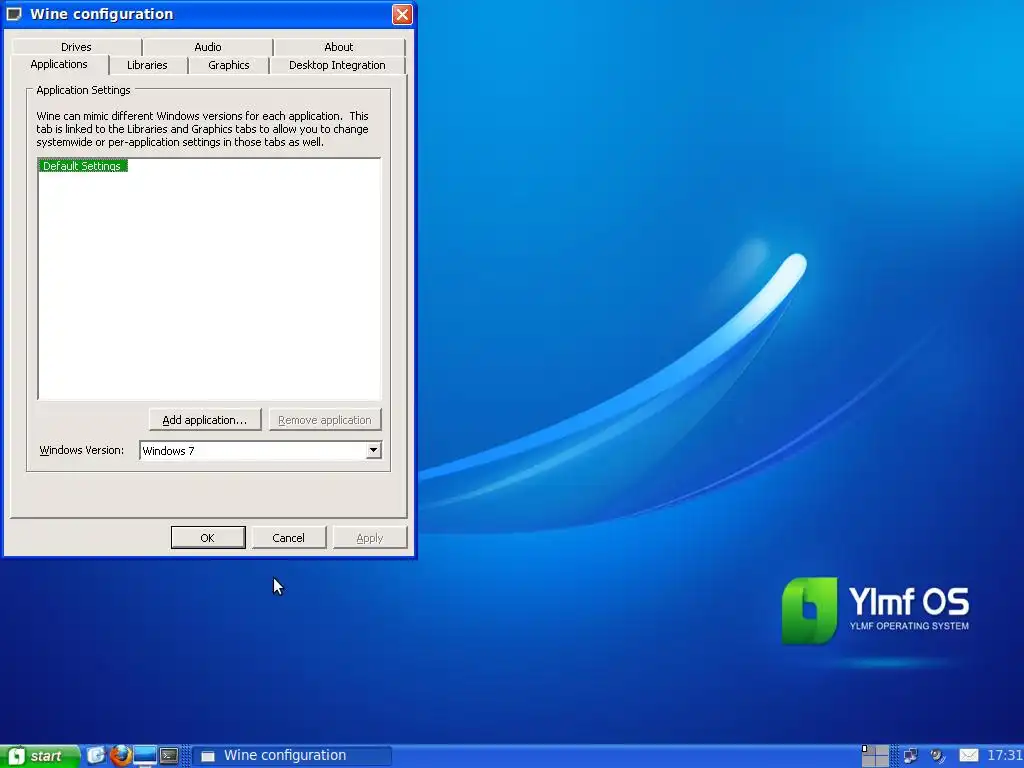Go to Desktop Integration tab
The width and height of the screenshot is (1024, 768).
pos(337,65)
